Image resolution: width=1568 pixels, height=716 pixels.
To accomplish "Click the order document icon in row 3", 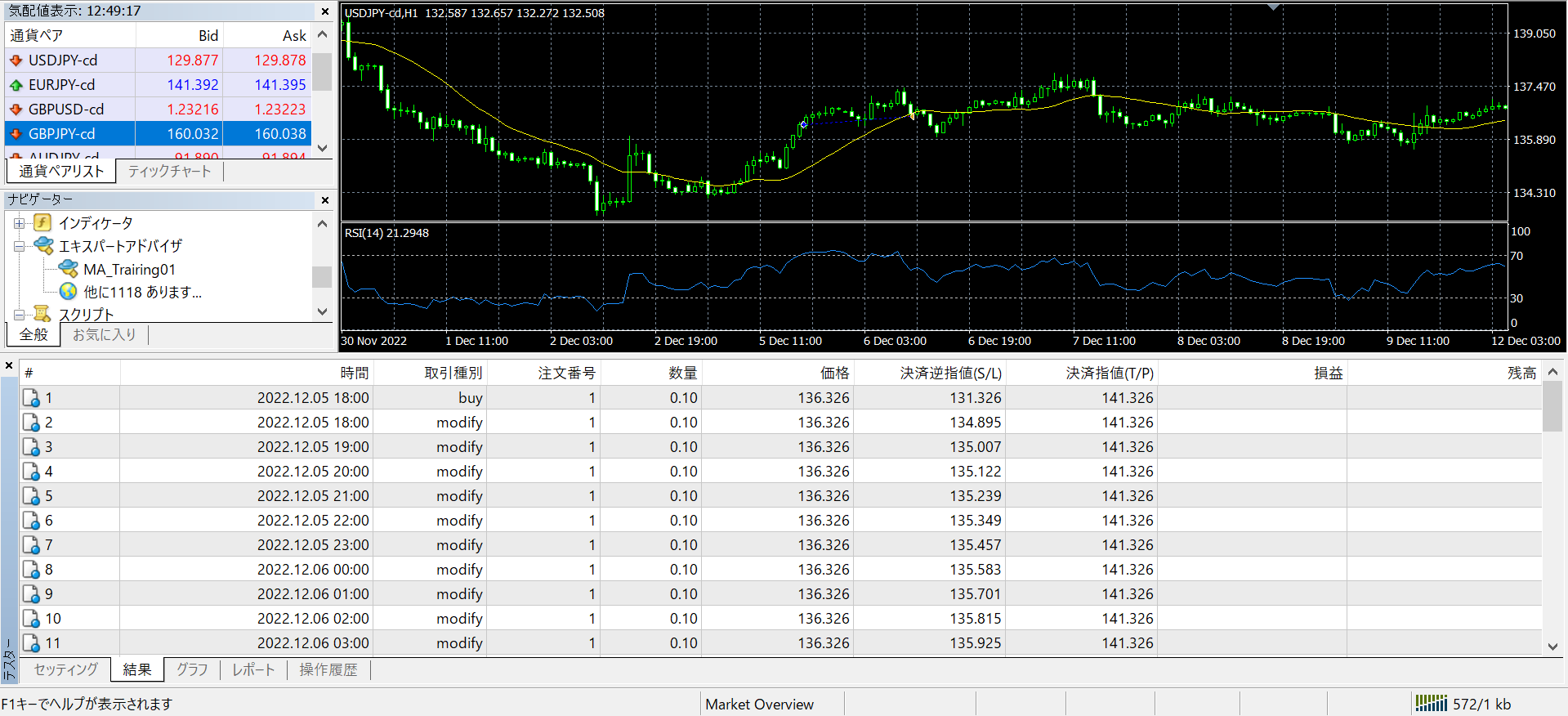I will tap(31, 447).
